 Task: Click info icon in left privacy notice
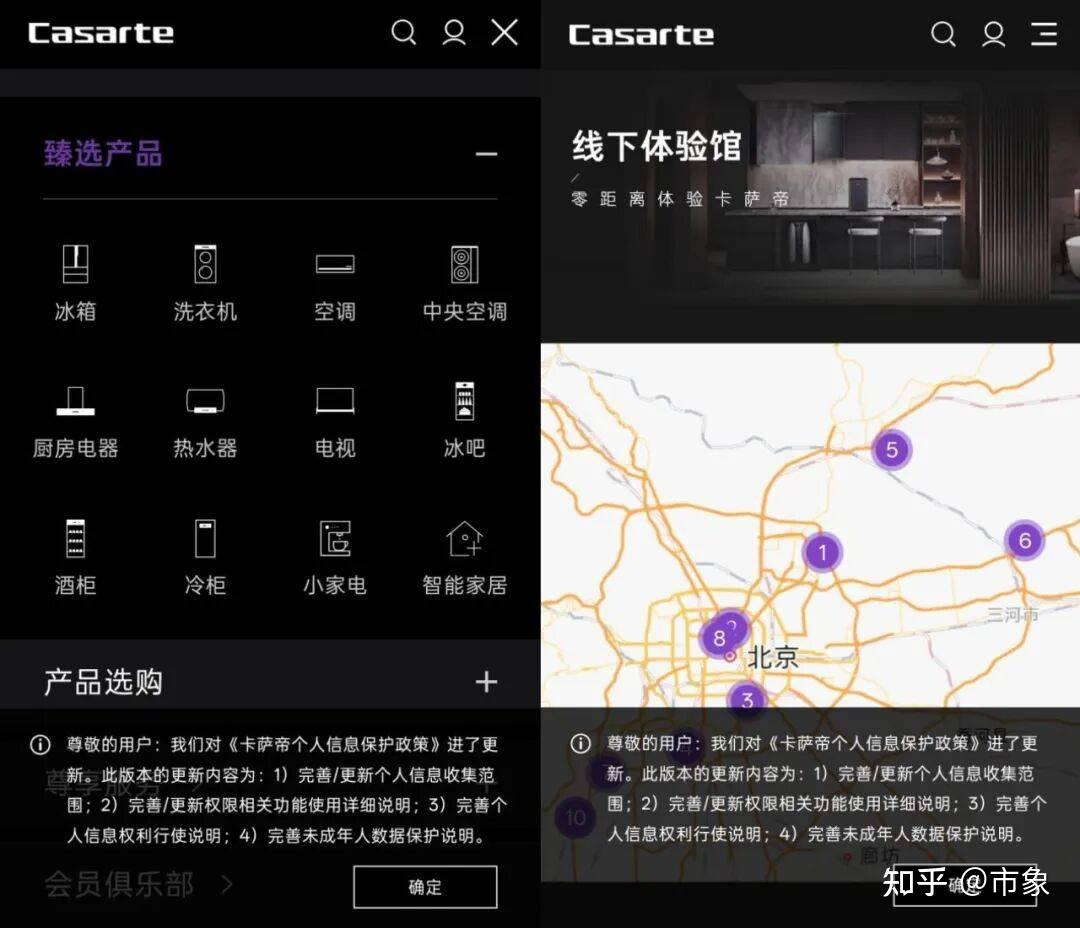coord(40,745)
